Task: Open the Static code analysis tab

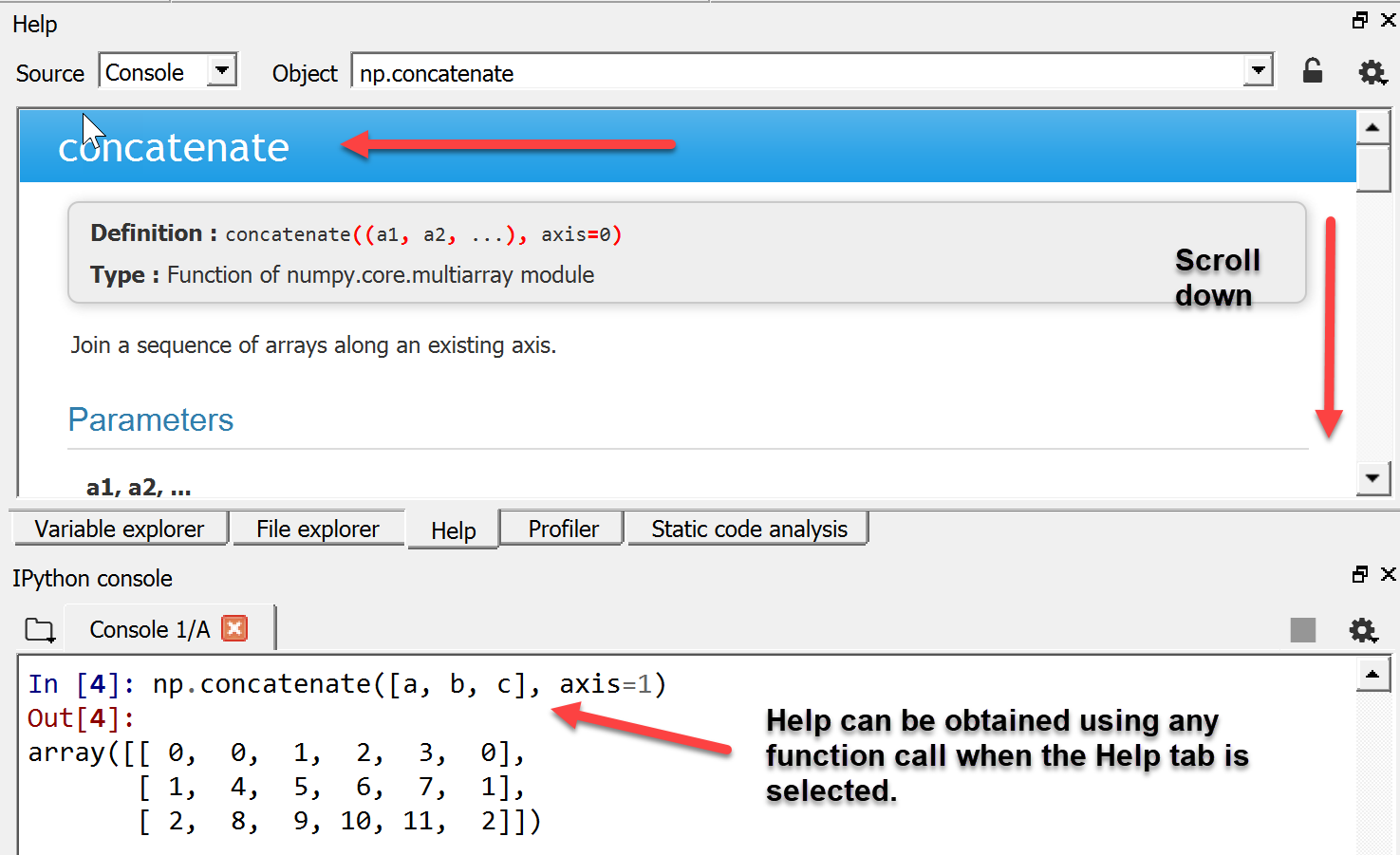Action: [749, 529]
